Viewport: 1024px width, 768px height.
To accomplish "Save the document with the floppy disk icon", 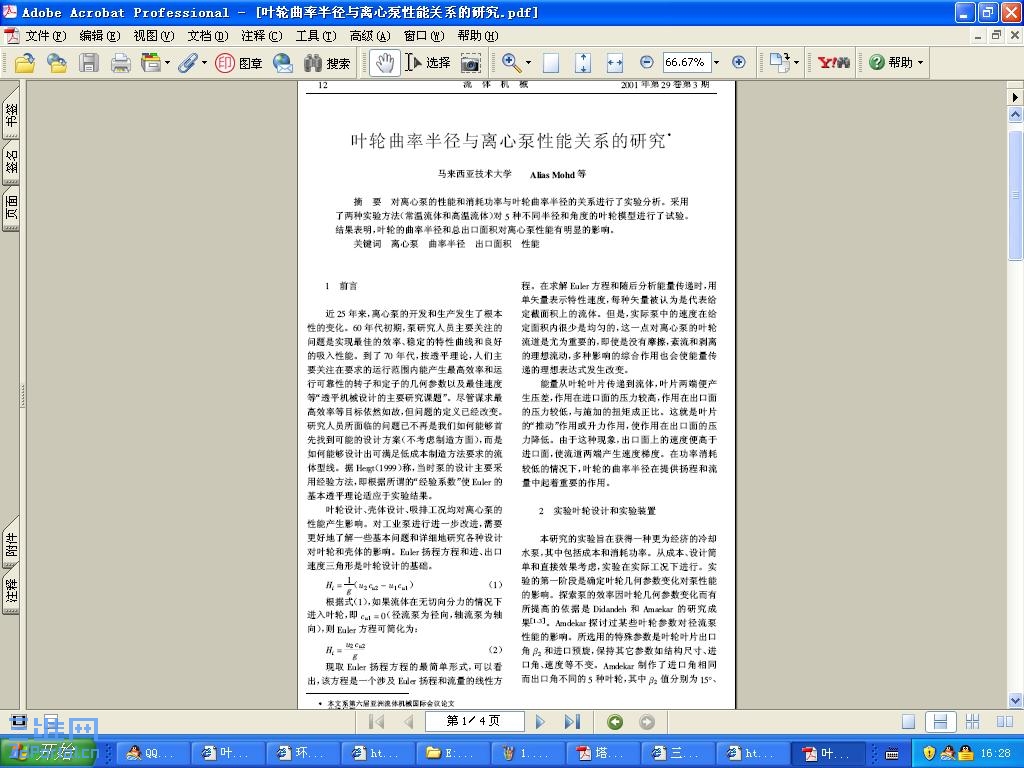I will pos(89,63).
